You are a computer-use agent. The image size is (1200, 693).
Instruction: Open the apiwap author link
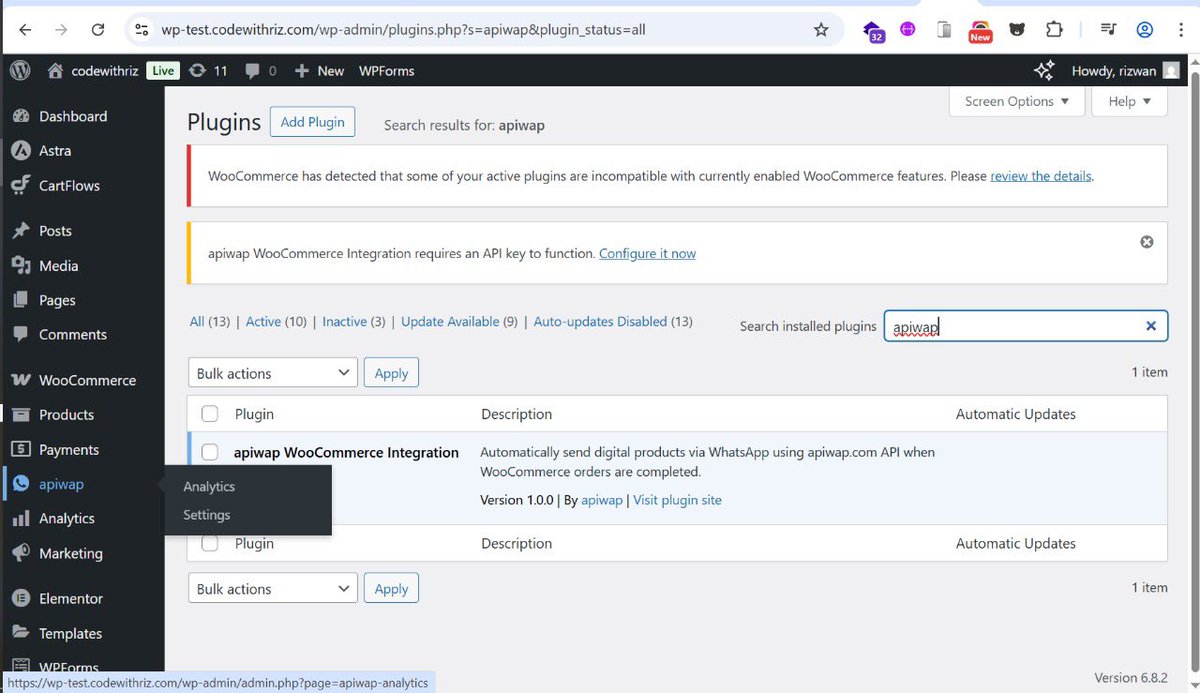602,500
